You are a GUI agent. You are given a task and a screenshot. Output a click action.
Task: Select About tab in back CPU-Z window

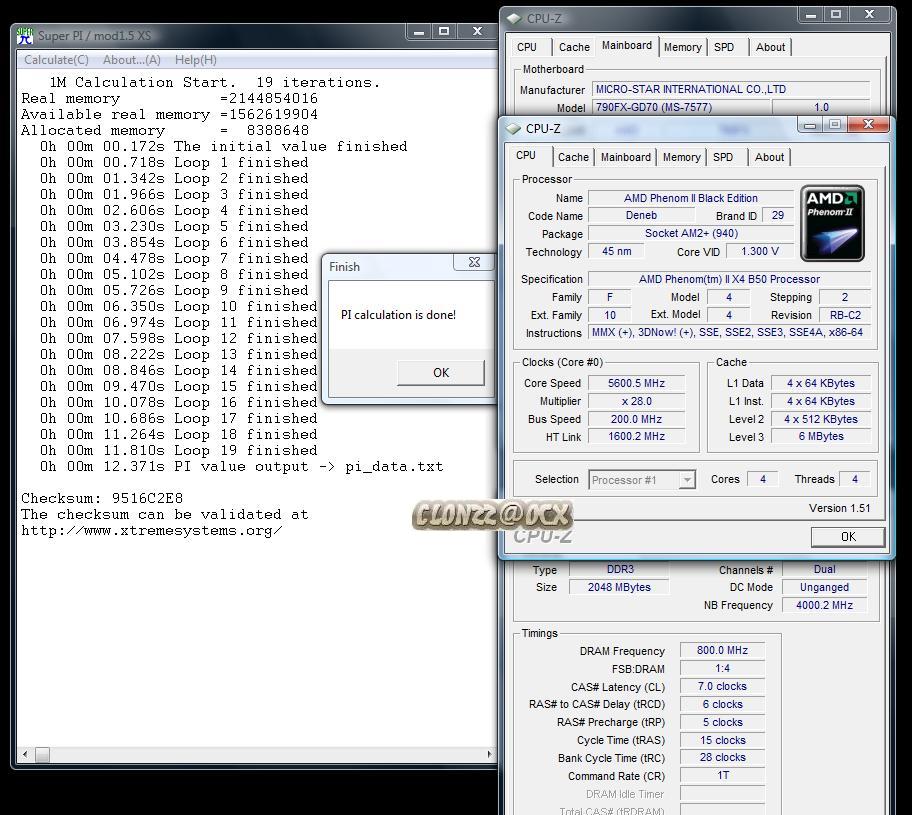tap(770, 47)
